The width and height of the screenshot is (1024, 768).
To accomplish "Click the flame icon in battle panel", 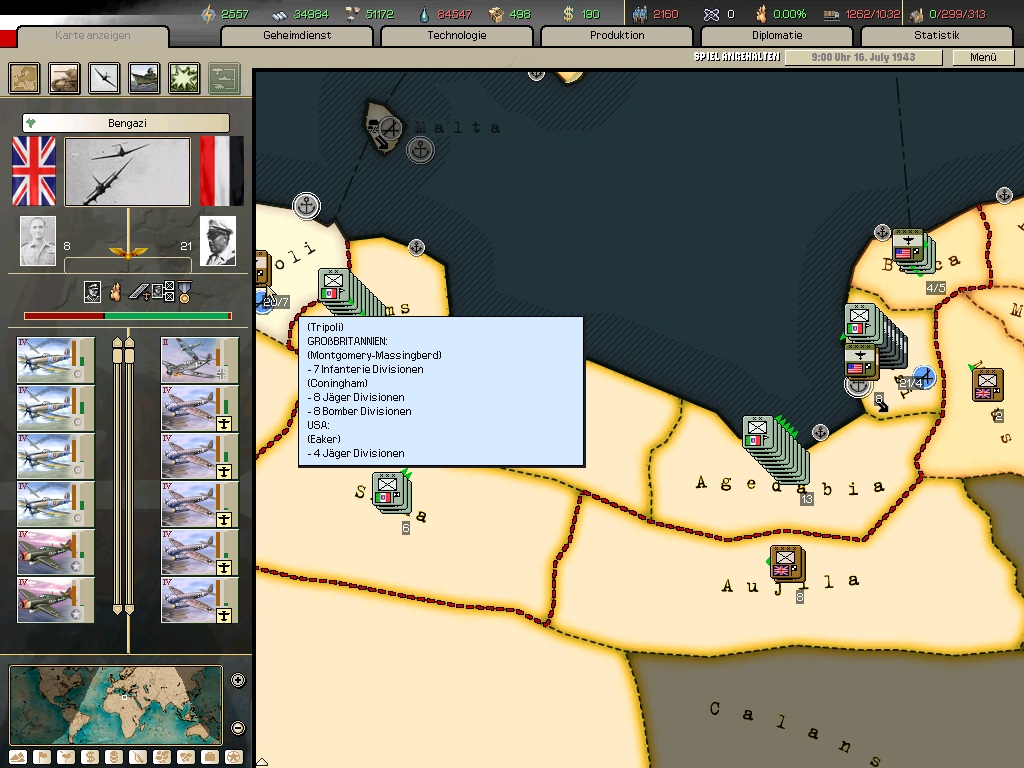I will point(116,292).
